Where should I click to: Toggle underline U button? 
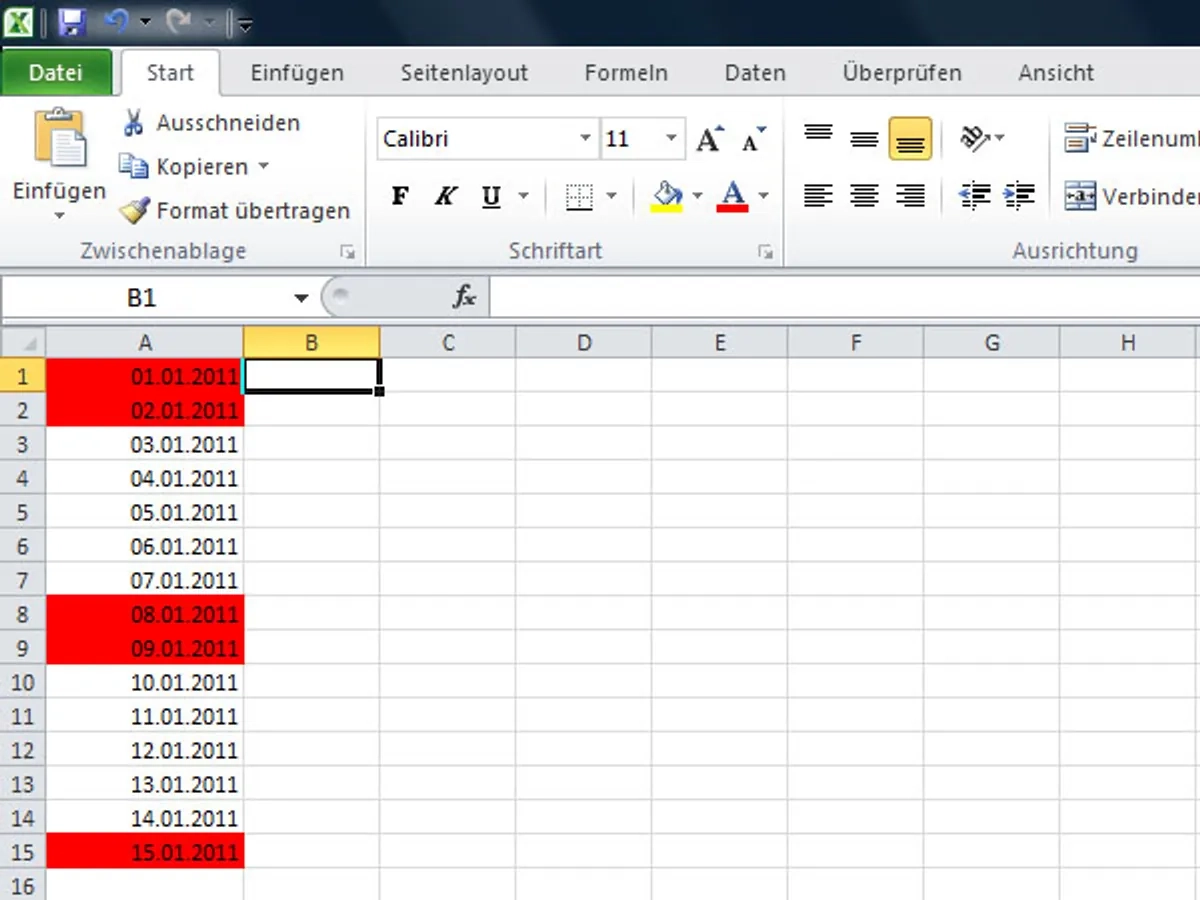(491, 196)
